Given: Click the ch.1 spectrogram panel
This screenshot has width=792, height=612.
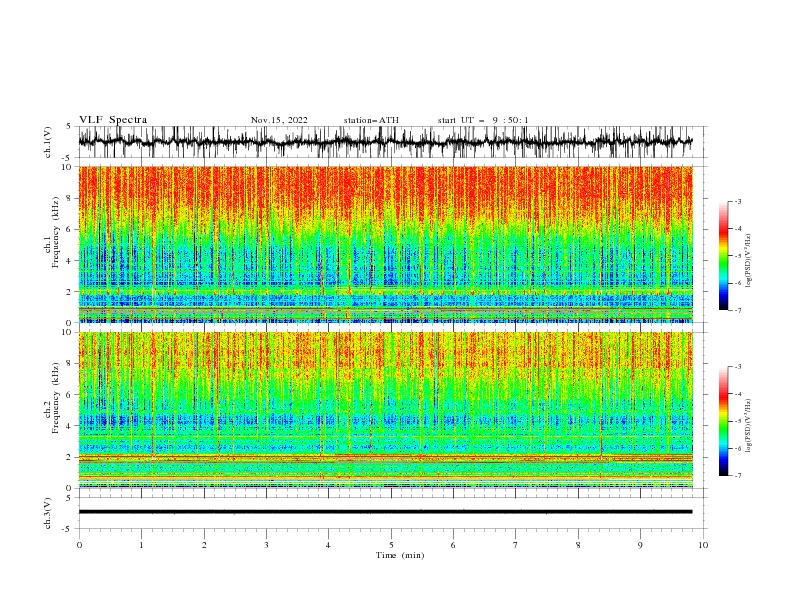Looking at the screenshot, I should coord(386,244).
